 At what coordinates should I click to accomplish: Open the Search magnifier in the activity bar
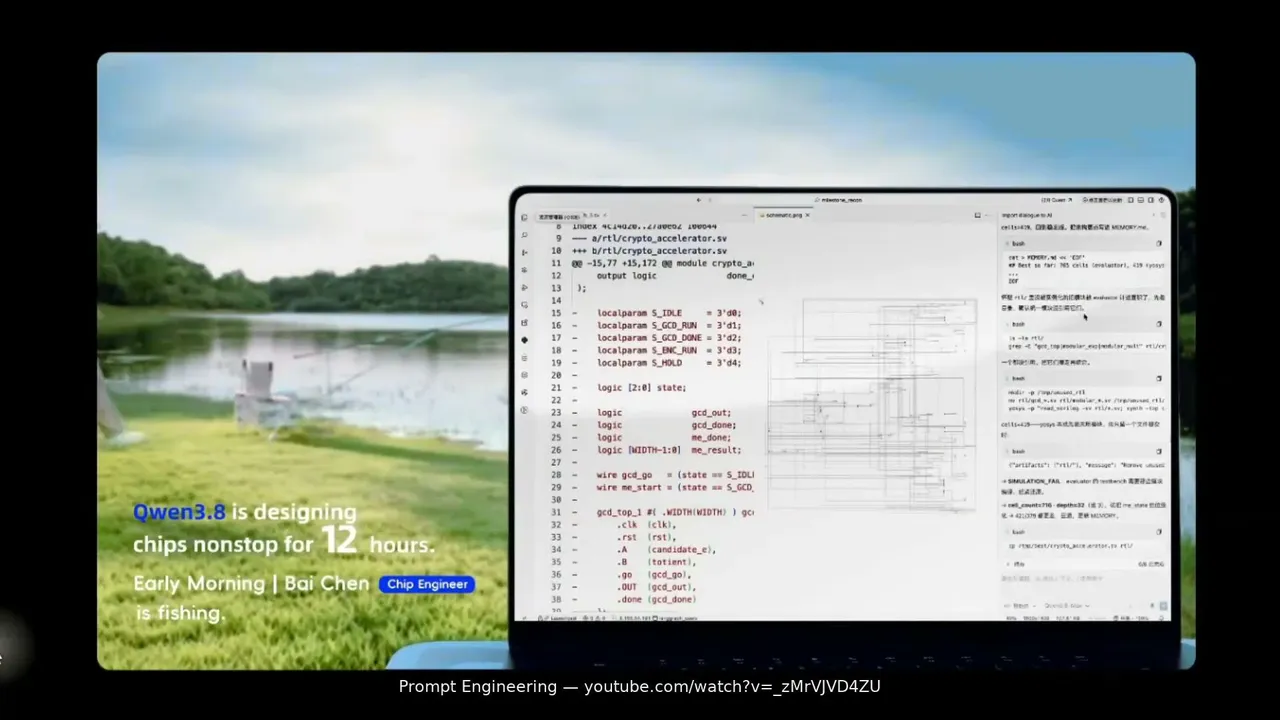pos(524,235)
